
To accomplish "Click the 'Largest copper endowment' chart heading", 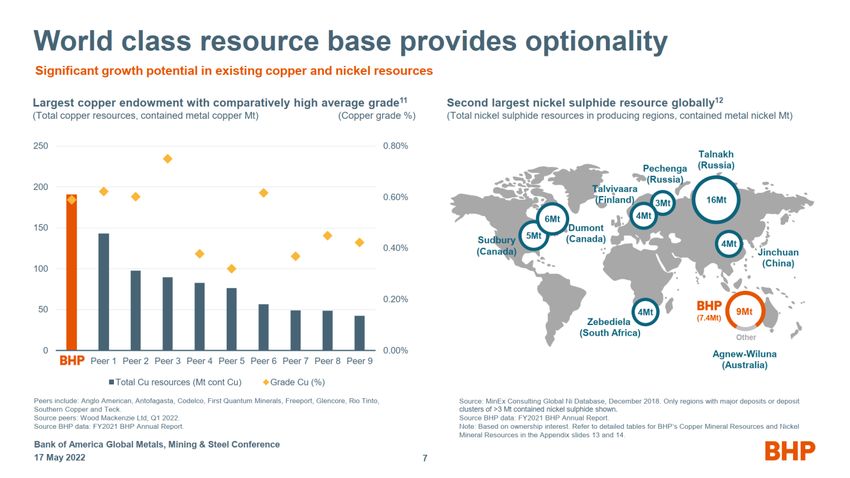I will [x=220, y=102].
